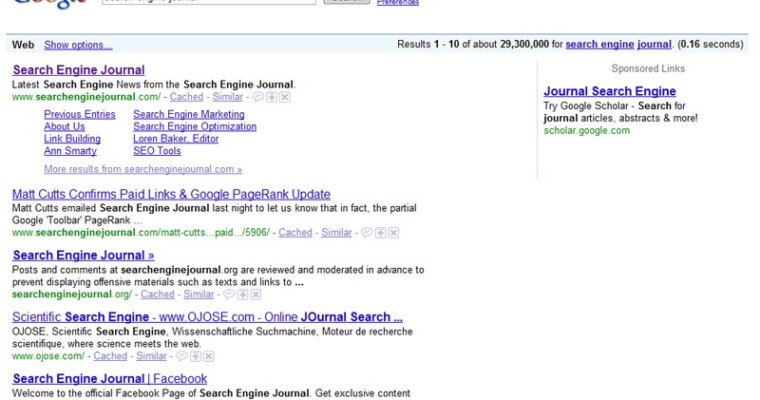Open Matt Cutts Confirms Paid Links result
The height and width of the screenshot is (400, 760).
[x=171, y=194]
